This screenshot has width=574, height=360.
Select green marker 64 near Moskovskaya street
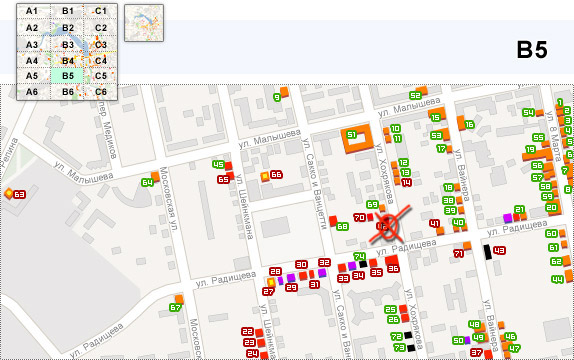point(147,182)
